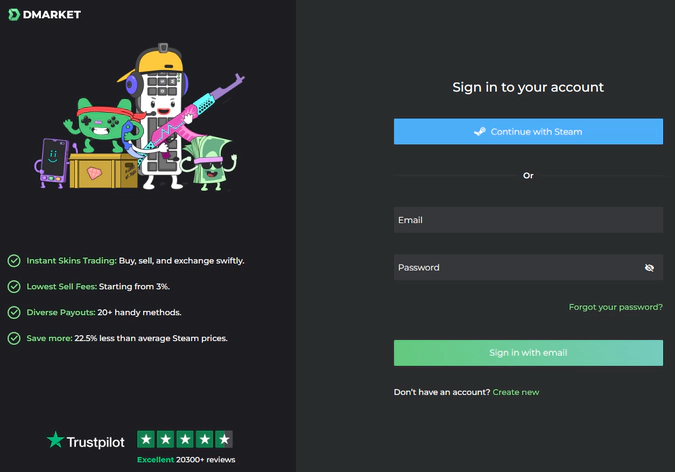Click "Don't have an account?" text
The height and width of the screenshot is (472, 675).
(442, 392)
